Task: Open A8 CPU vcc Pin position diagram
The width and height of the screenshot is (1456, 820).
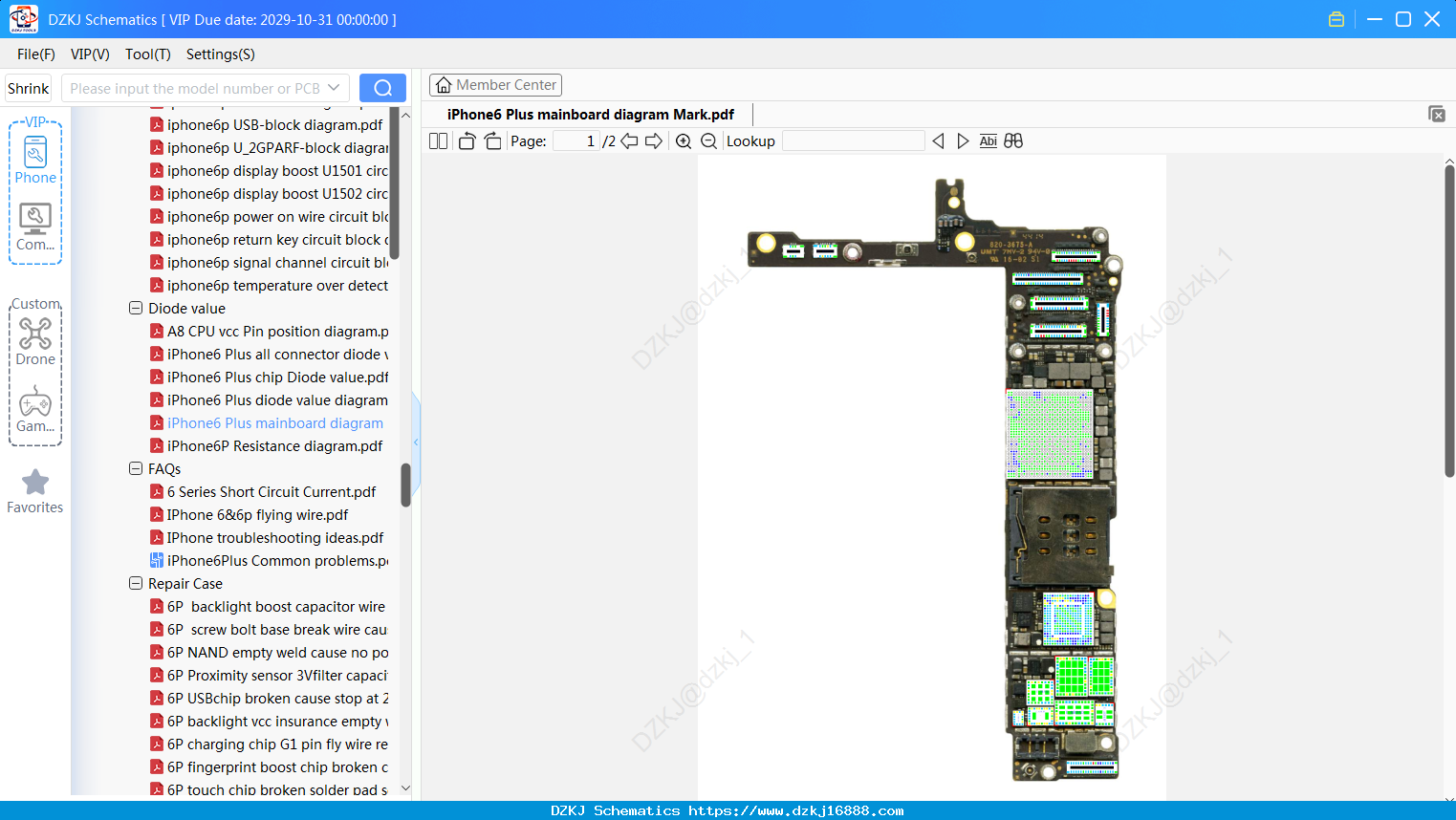Action: coord(277,332)
